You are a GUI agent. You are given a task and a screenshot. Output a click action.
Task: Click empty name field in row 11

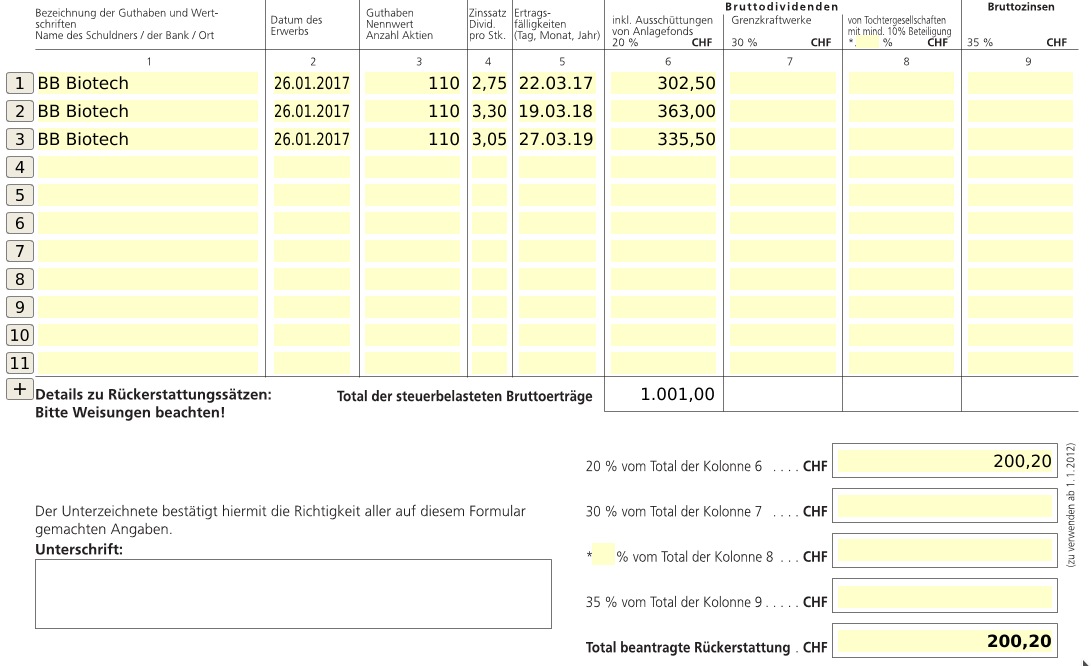147,363
